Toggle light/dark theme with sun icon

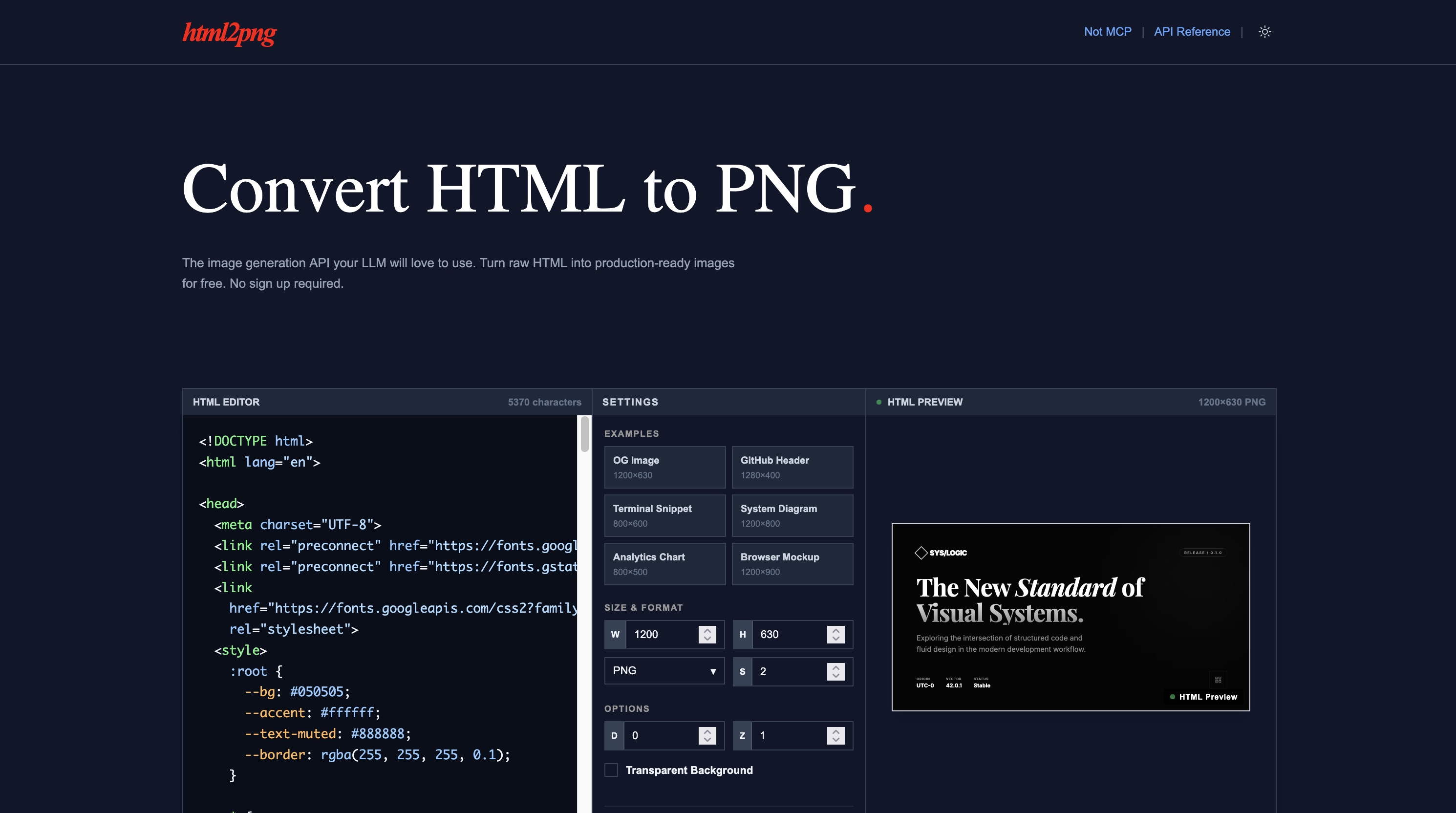coord(1264,32)
